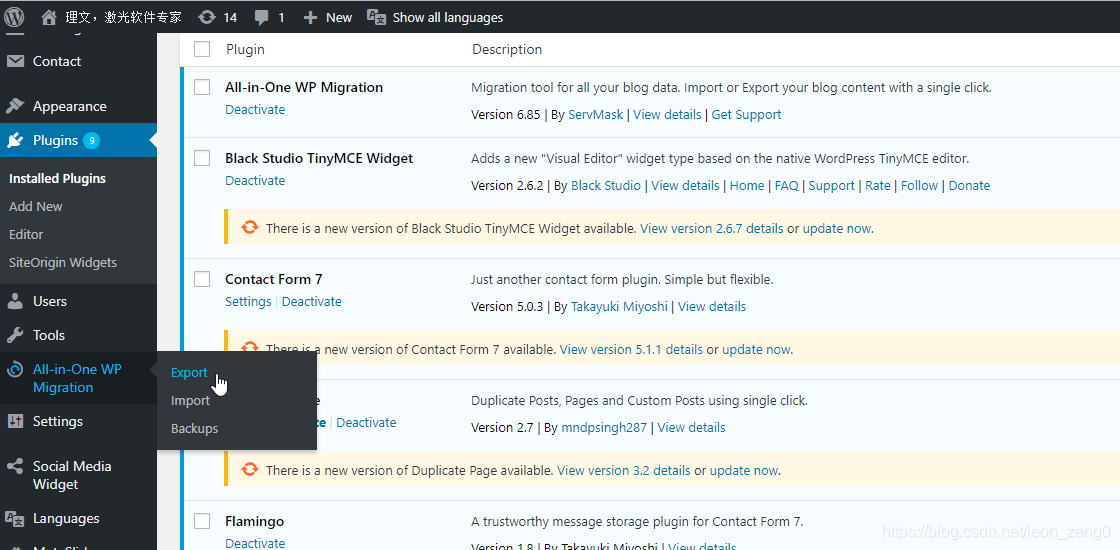
Task: Click the Show all languages translate icon
Action: [376, 16]
